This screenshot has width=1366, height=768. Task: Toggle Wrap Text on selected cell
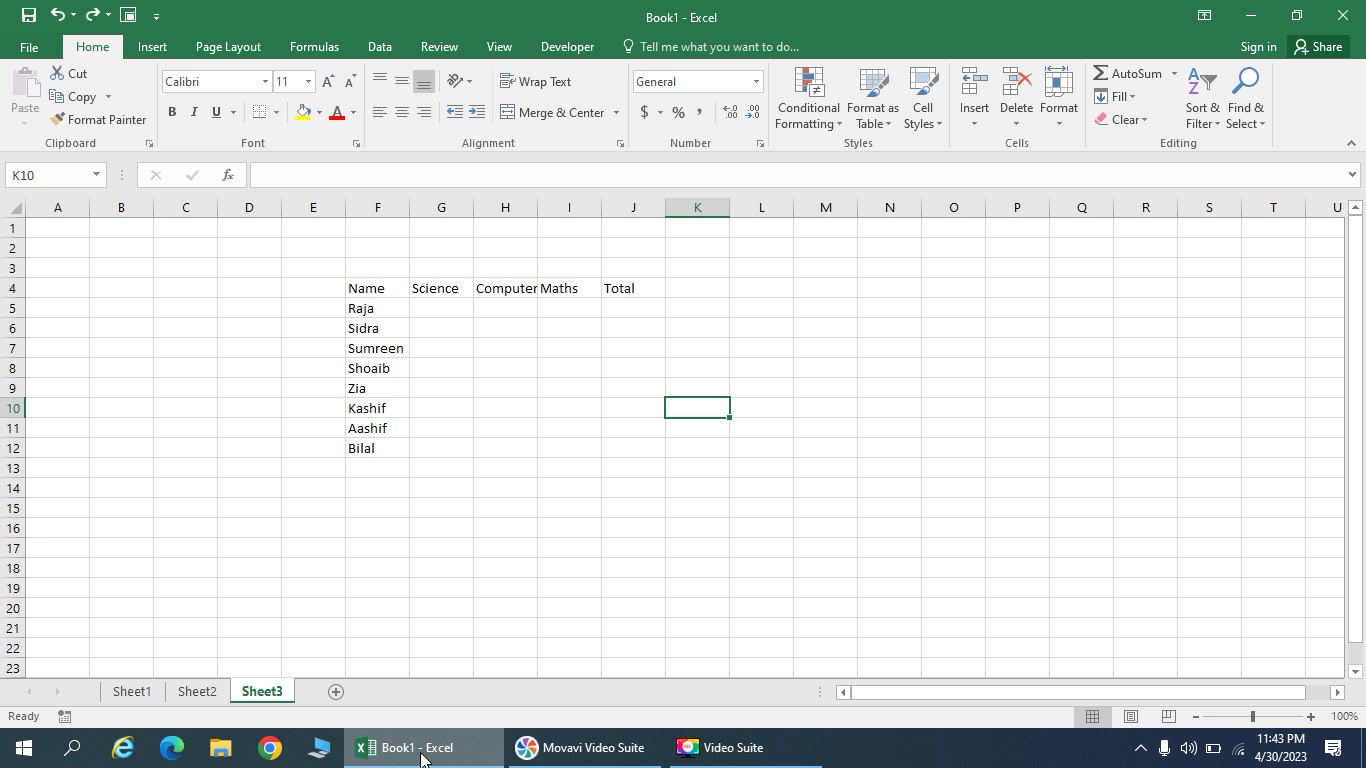pyautogui.click(x=535, y=81)
